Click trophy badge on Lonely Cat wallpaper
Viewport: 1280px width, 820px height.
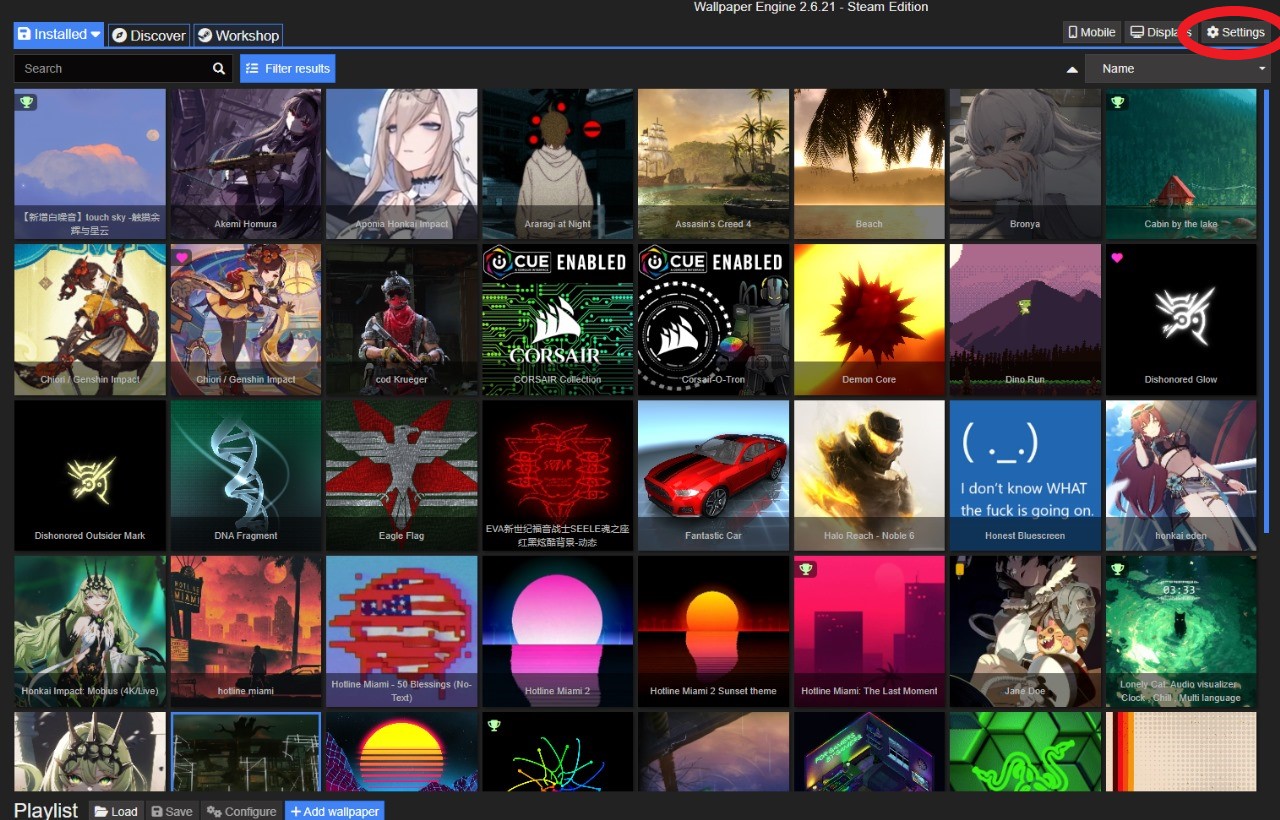click(1117, 569)
